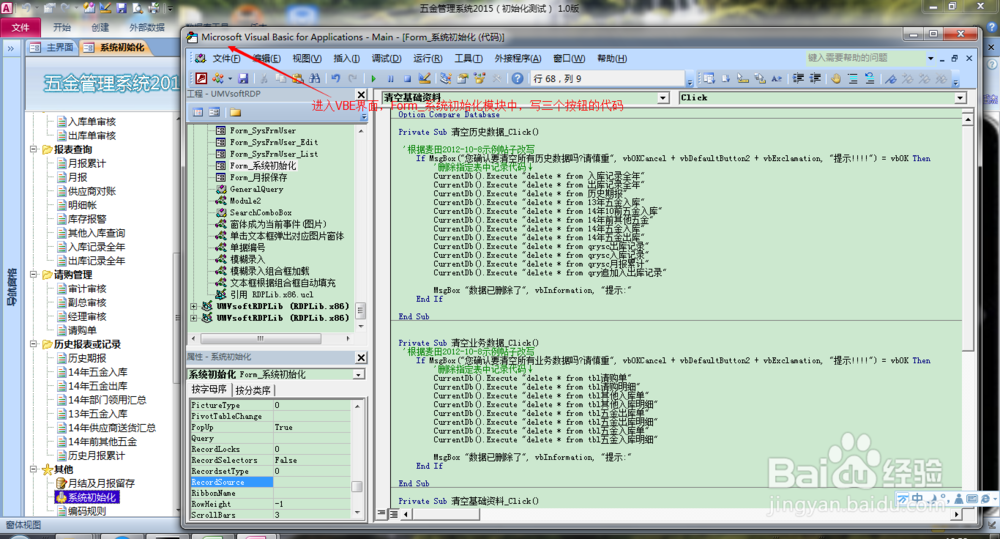Switch to 主界面 document tab in Access

click(52, 48)
